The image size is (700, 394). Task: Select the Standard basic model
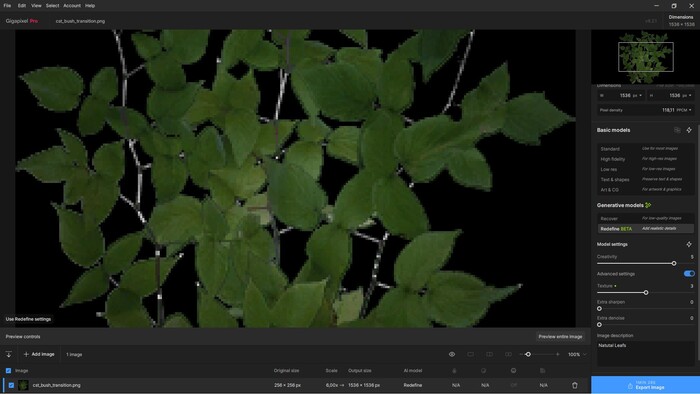646,149
